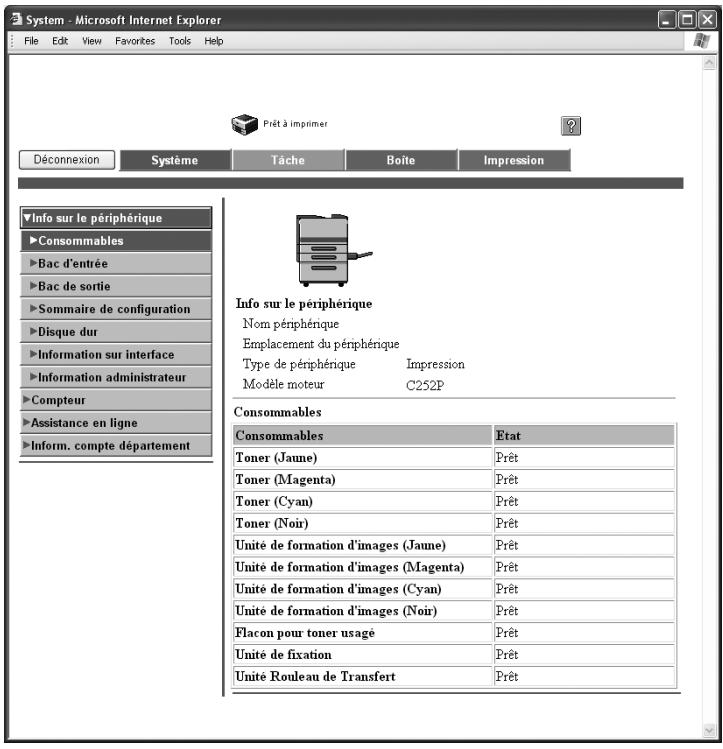The image size is (723, 749).
Task: Go to the Impression tab
Action: (514, 160)
